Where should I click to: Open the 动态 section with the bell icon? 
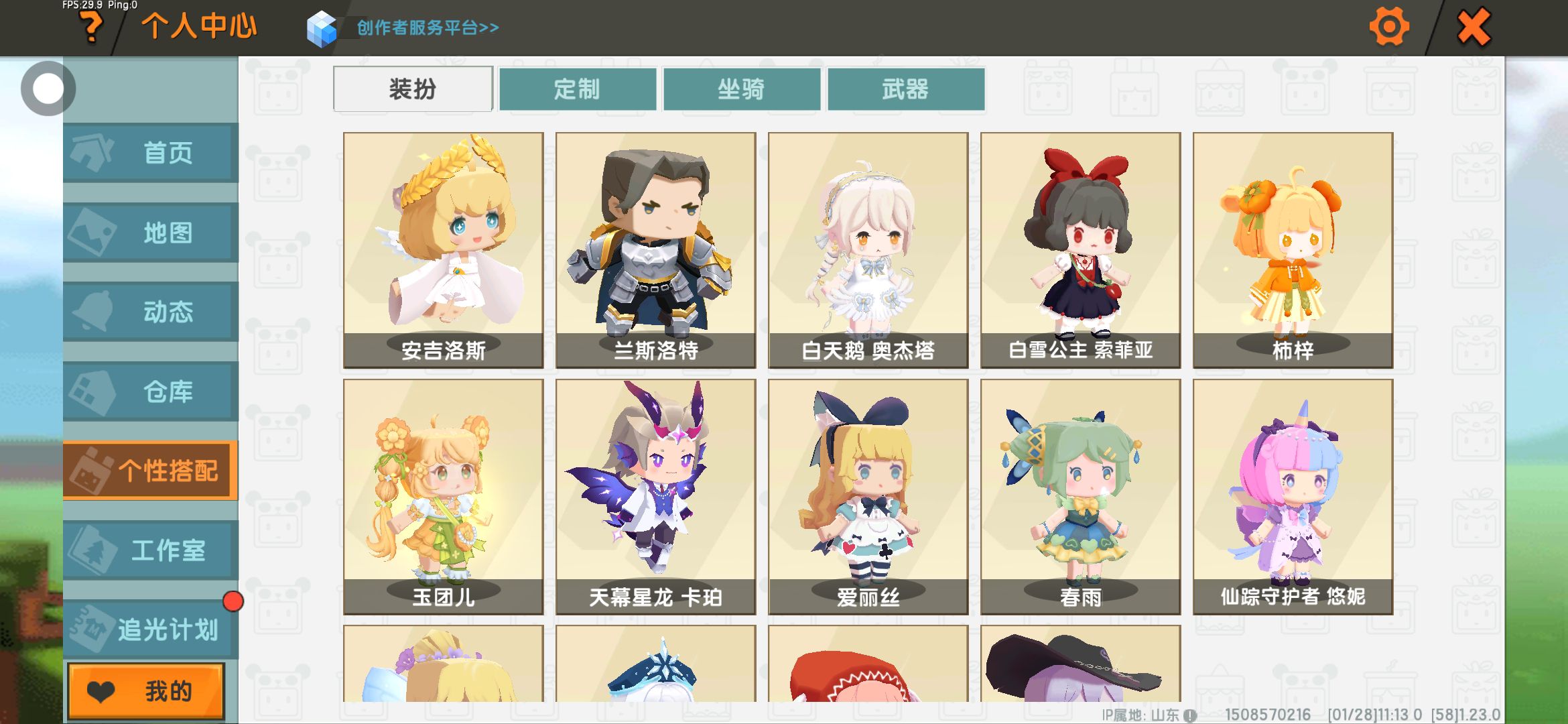coord(151,312)
